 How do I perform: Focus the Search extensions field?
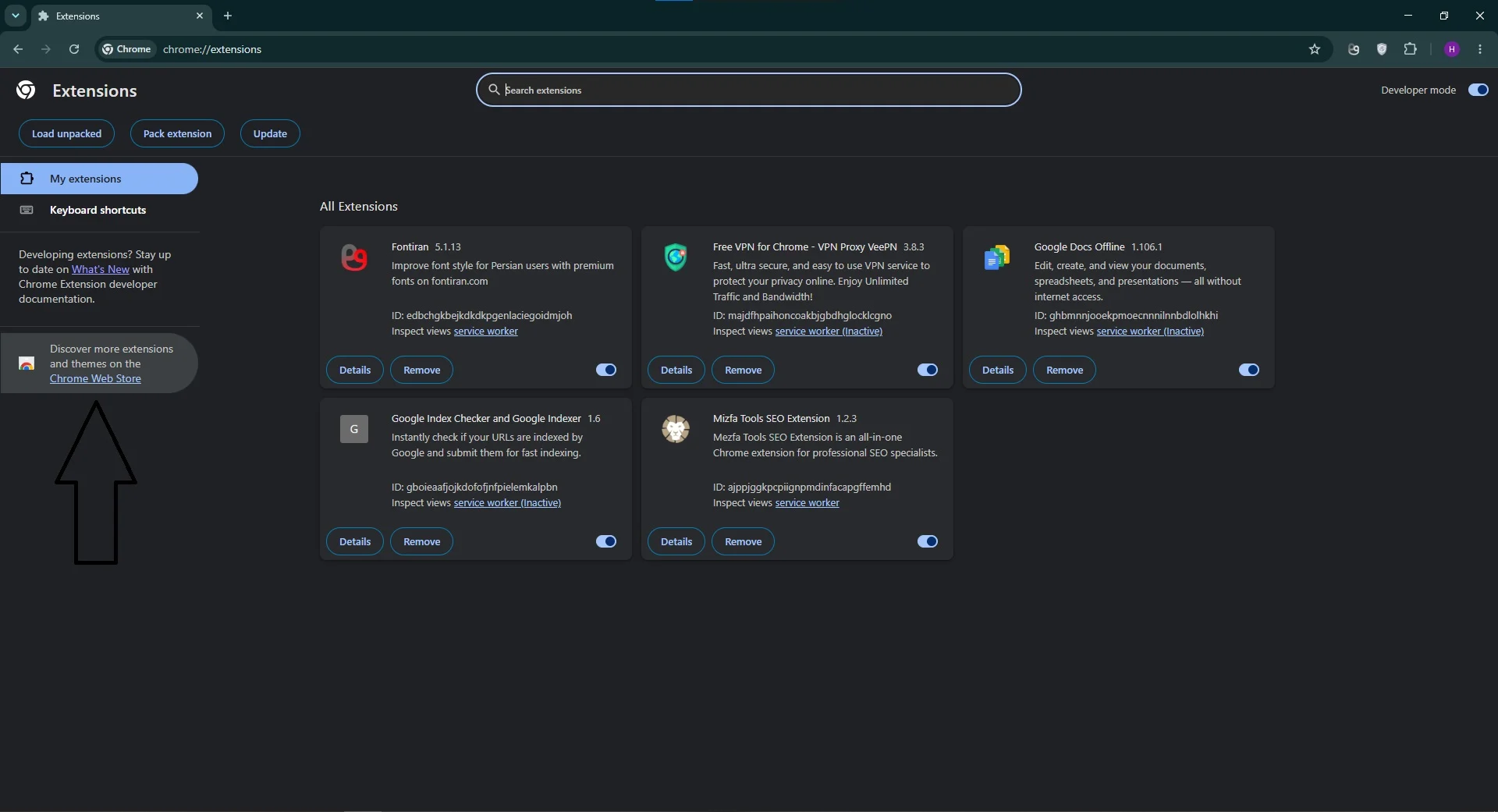click(749, 90)
